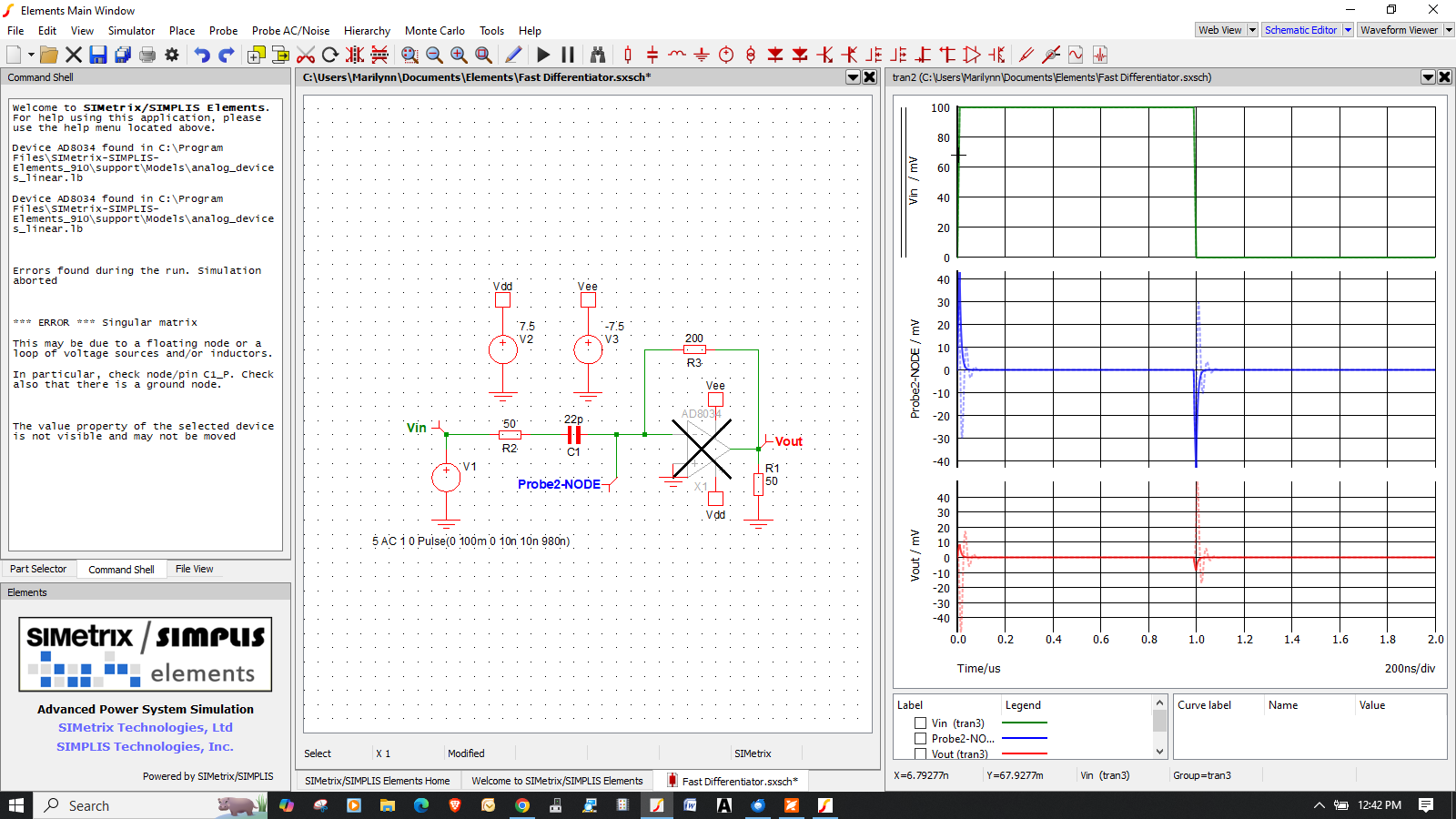Image resolution: width=1456 pixels, height=819 pixels.
Task: Open the tran2 waveform panel dropdown arrow
Action: click(1429, 77)
